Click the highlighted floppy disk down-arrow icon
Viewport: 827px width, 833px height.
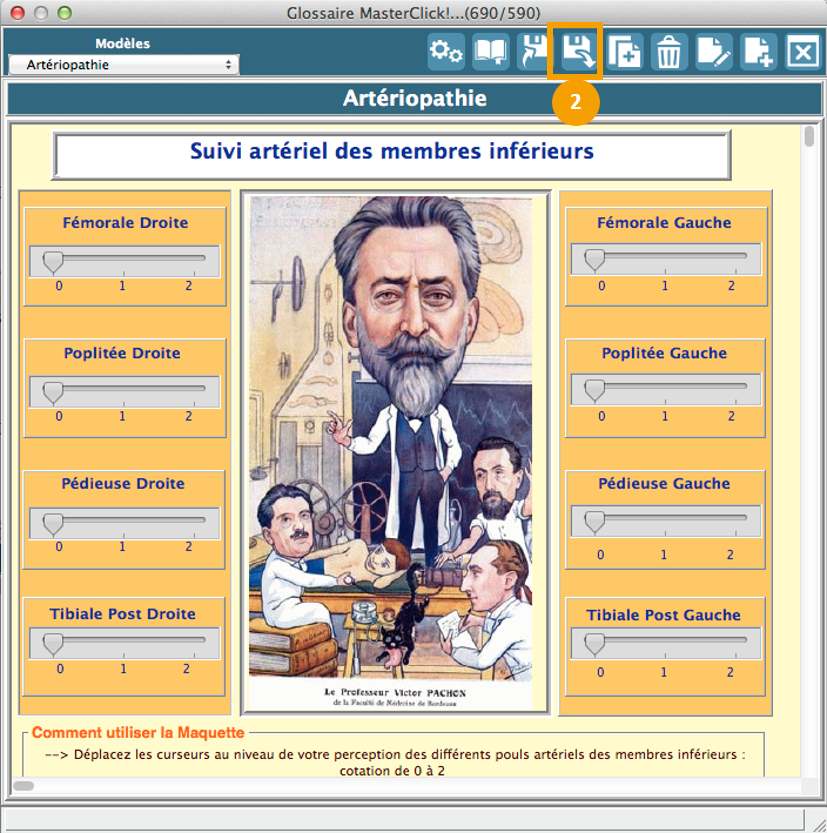(x=578, y=52)
